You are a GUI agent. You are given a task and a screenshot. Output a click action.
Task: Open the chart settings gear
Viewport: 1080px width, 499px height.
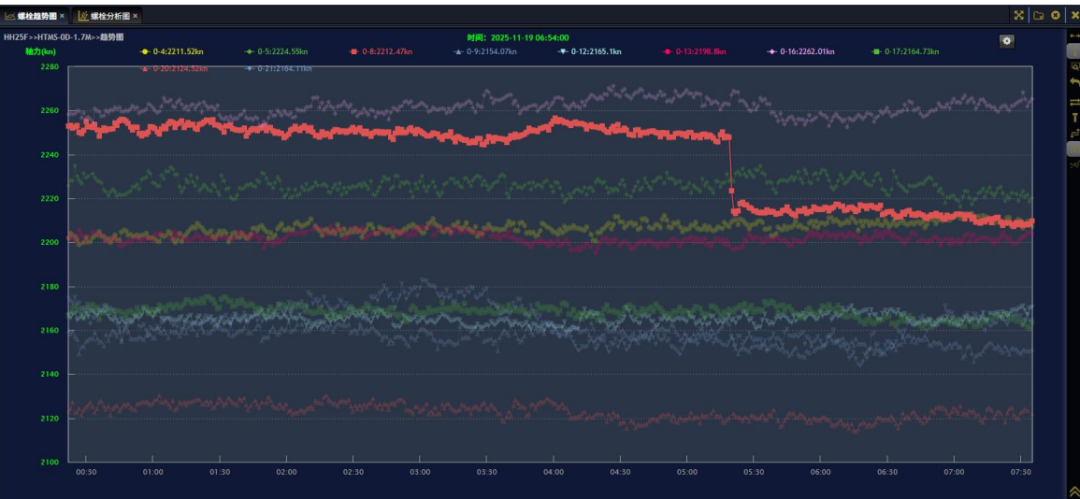[x=1006, y=41]
